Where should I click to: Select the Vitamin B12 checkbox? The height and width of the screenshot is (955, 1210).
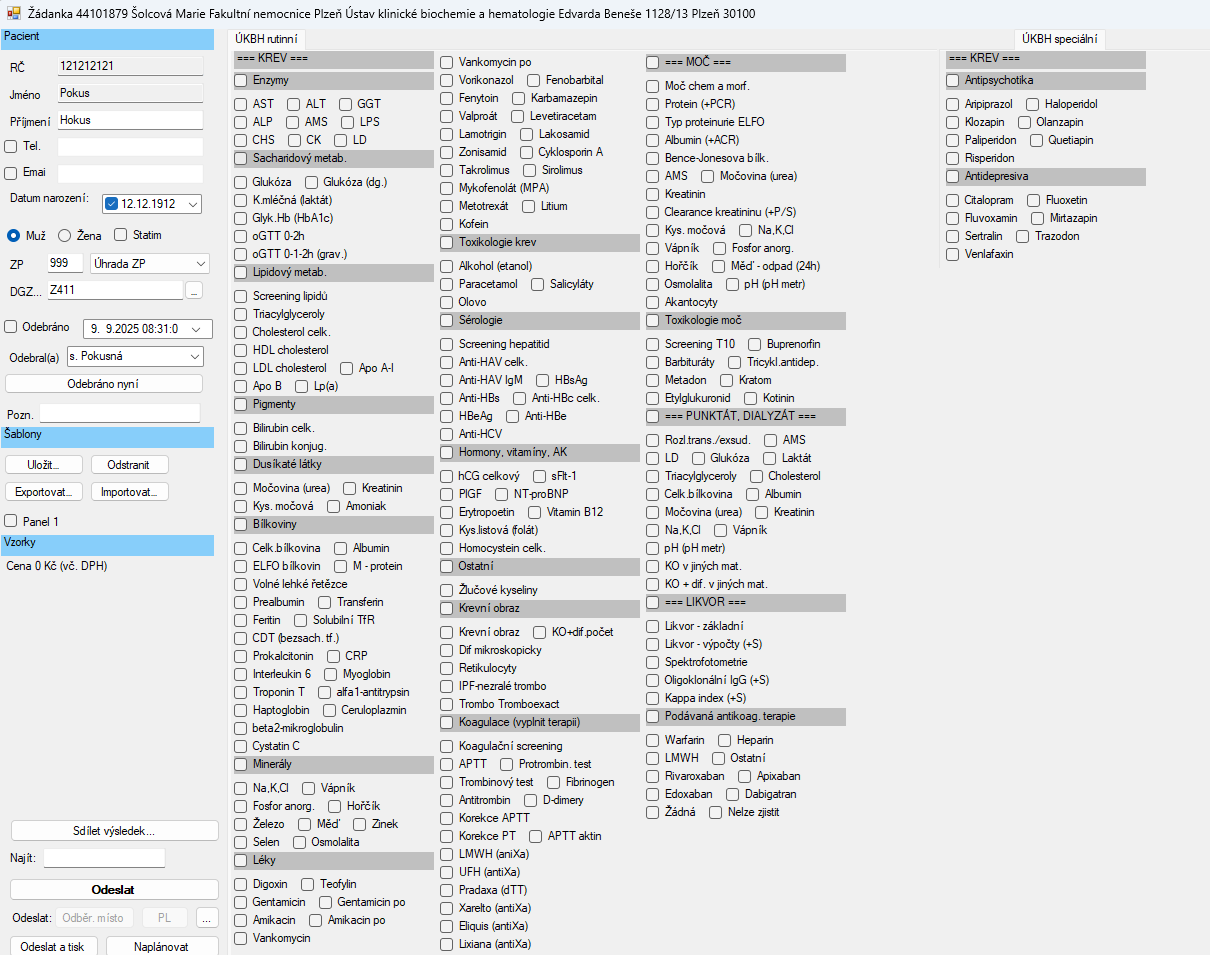point(535,512)
